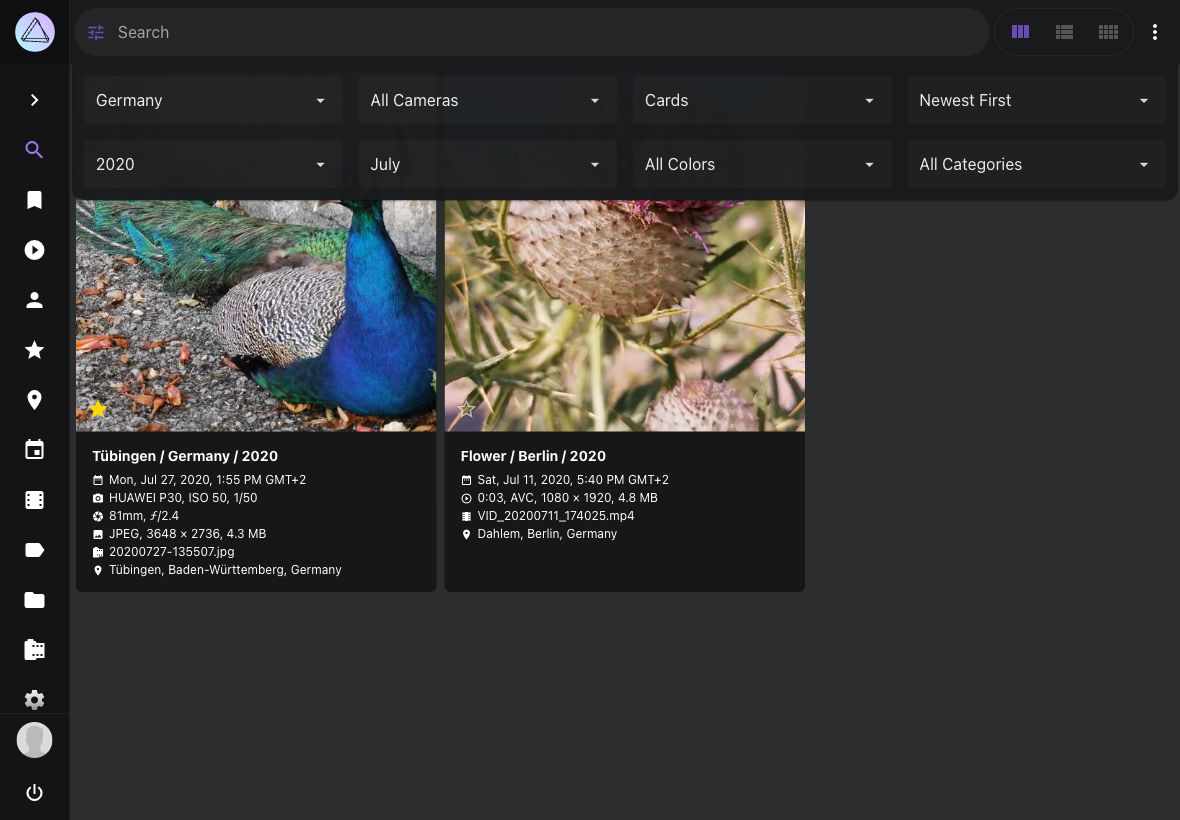Open the Labels section
The height and width of the screenshot is (820, 1180).
[35, 550]
